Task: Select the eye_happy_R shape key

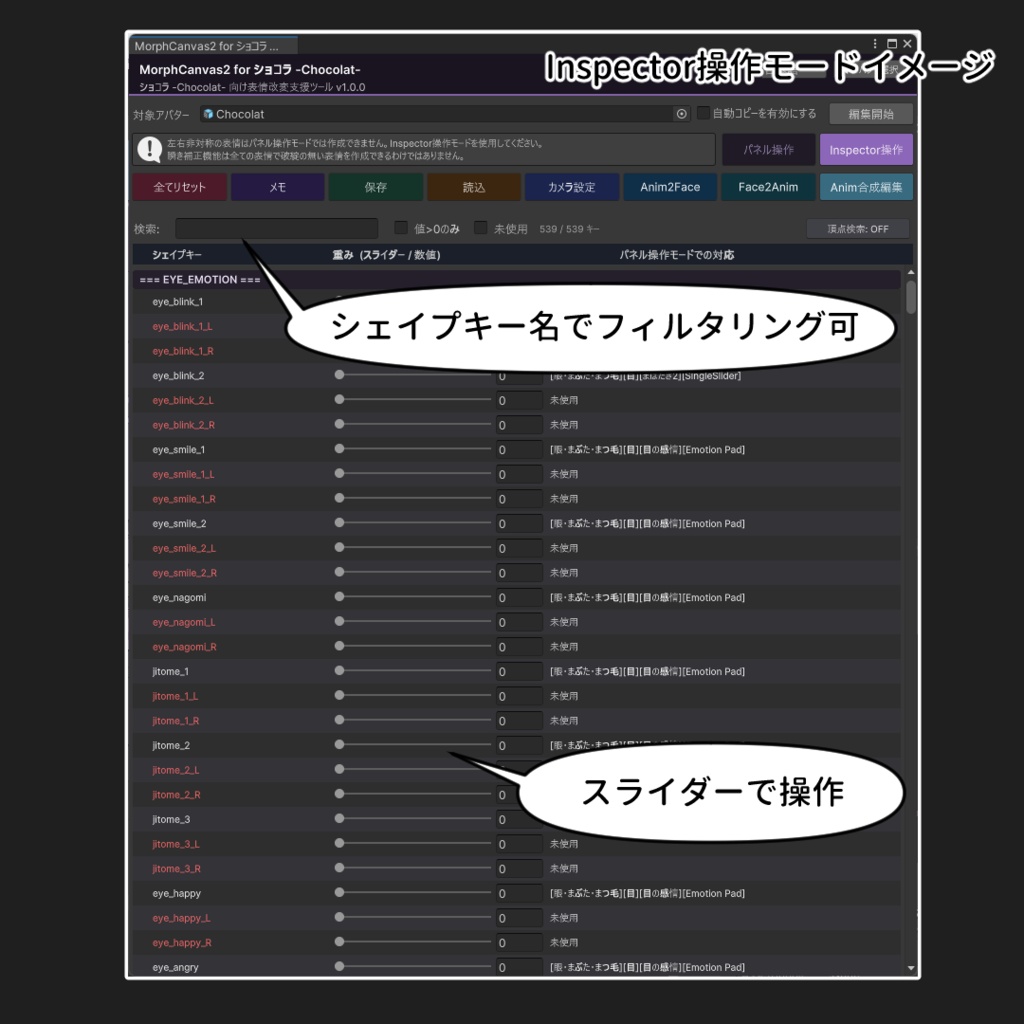Action: coord(182,942)
